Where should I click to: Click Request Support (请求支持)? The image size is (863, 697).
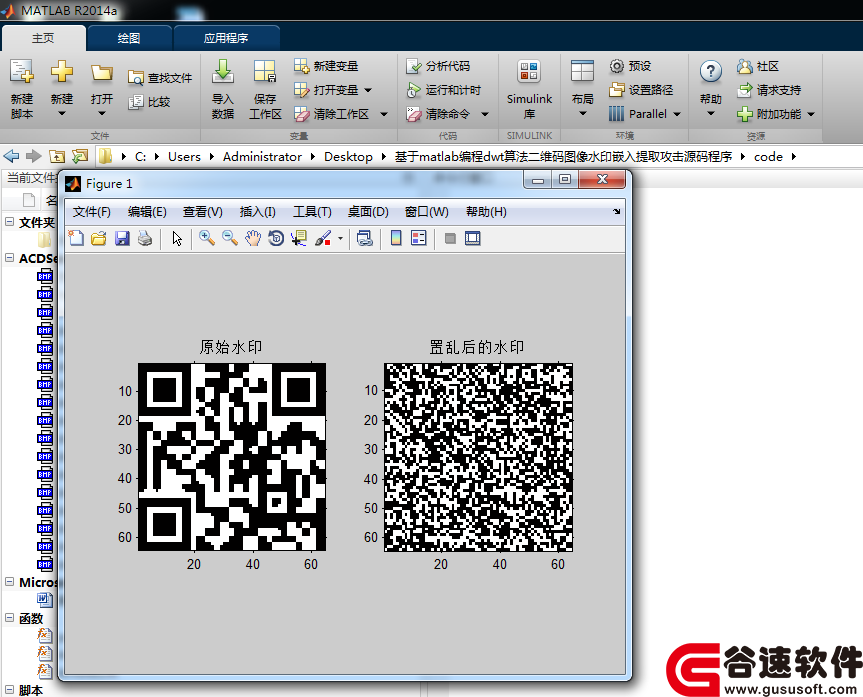tap(769, 90)
